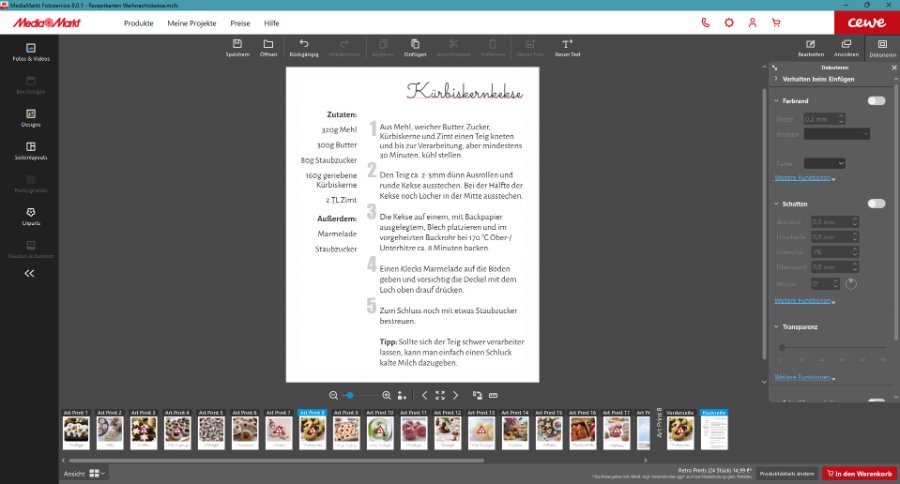Click the Öffnen folder icon
Screen dimensions: 900x484
(x=268, y=44)
